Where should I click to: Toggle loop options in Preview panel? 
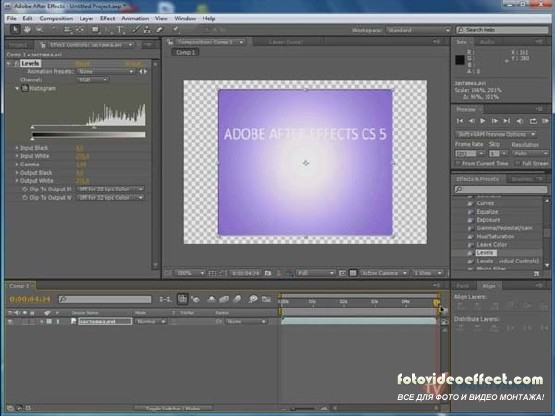click(533, 121)
